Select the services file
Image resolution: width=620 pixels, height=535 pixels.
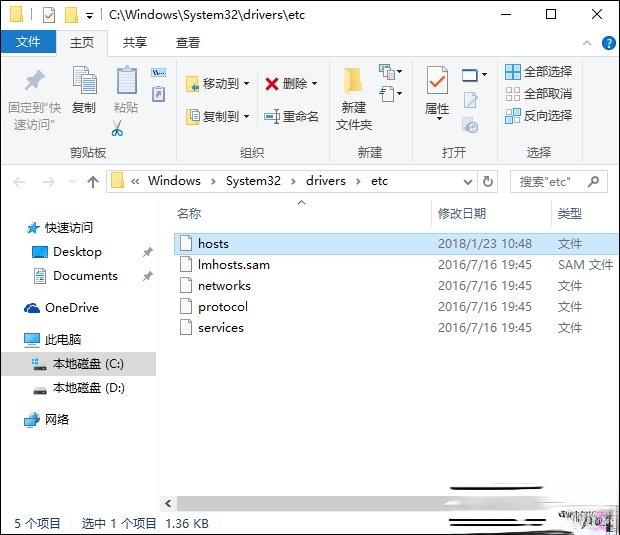395,327
